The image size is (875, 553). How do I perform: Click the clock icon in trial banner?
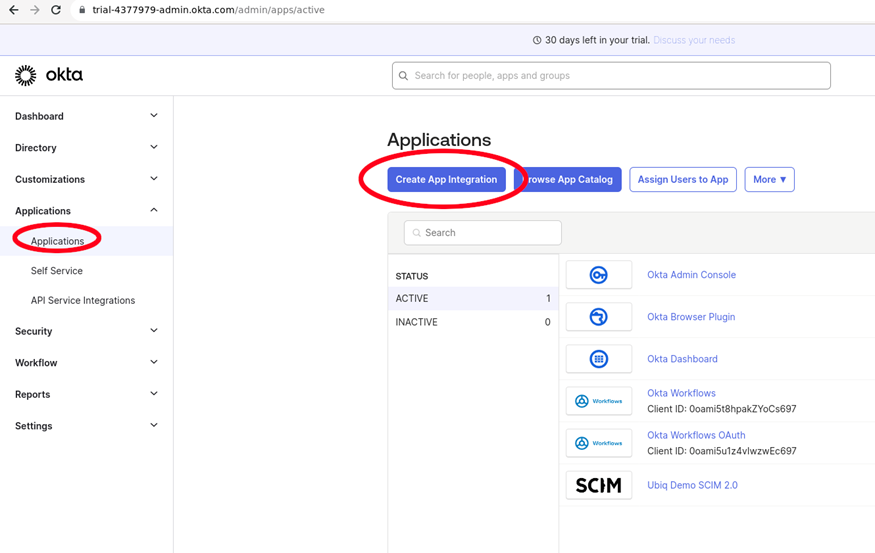537,40
